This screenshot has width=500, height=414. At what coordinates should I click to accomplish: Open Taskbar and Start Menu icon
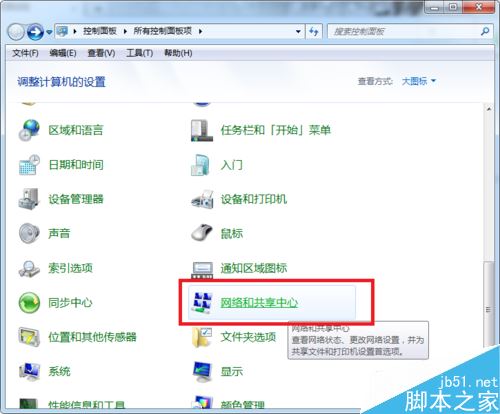(201, 130)
